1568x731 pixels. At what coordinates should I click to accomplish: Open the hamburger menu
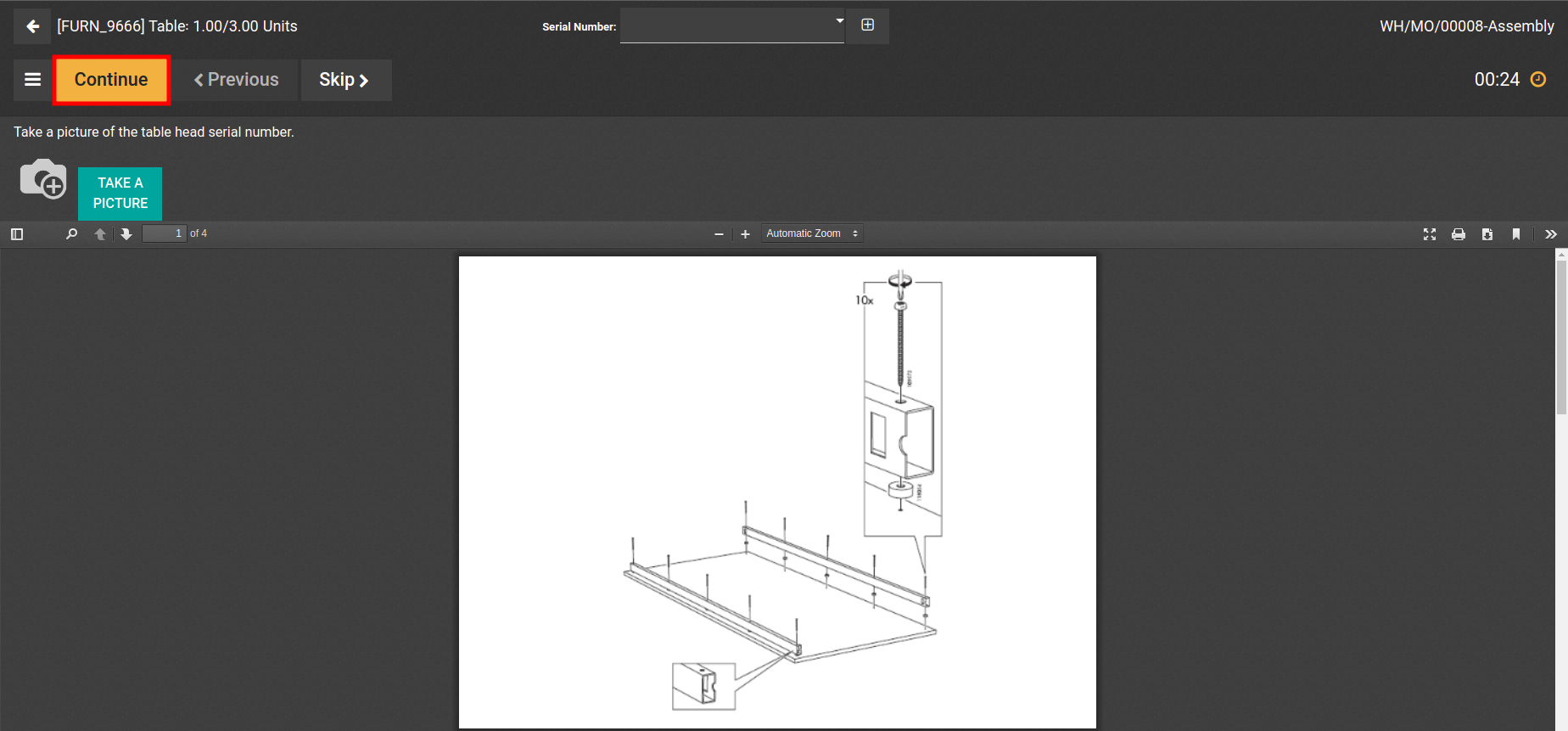click(x=33, y=80)
